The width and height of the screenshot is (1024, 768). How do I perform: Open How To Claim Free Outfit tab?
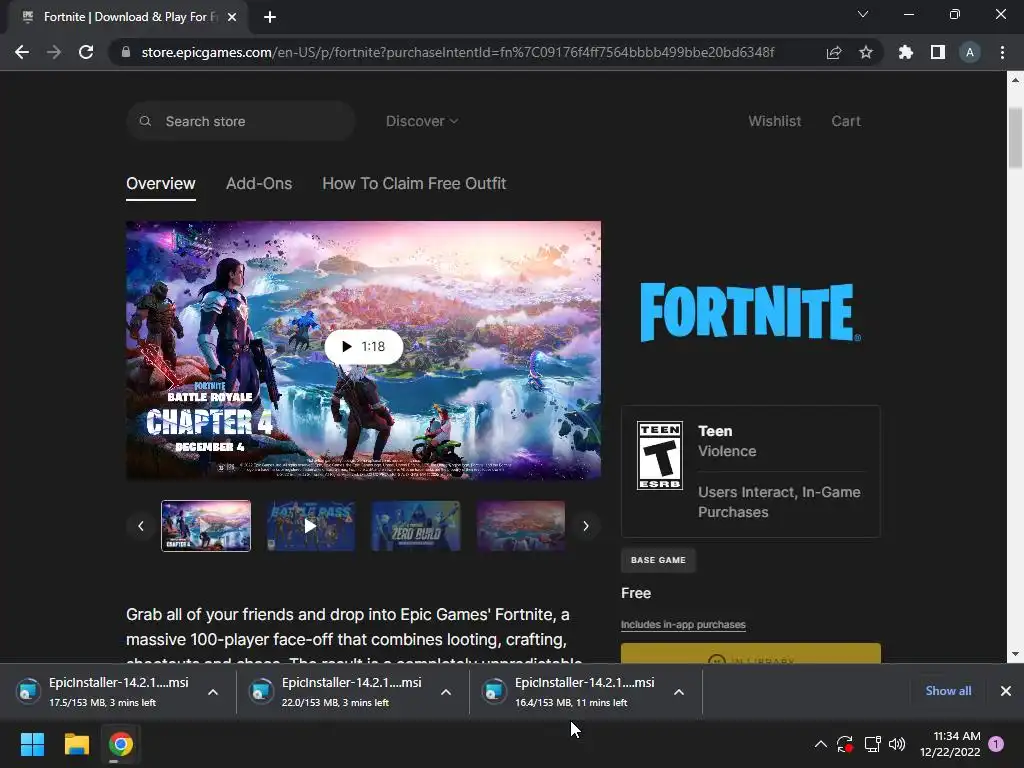coord(414,184)
